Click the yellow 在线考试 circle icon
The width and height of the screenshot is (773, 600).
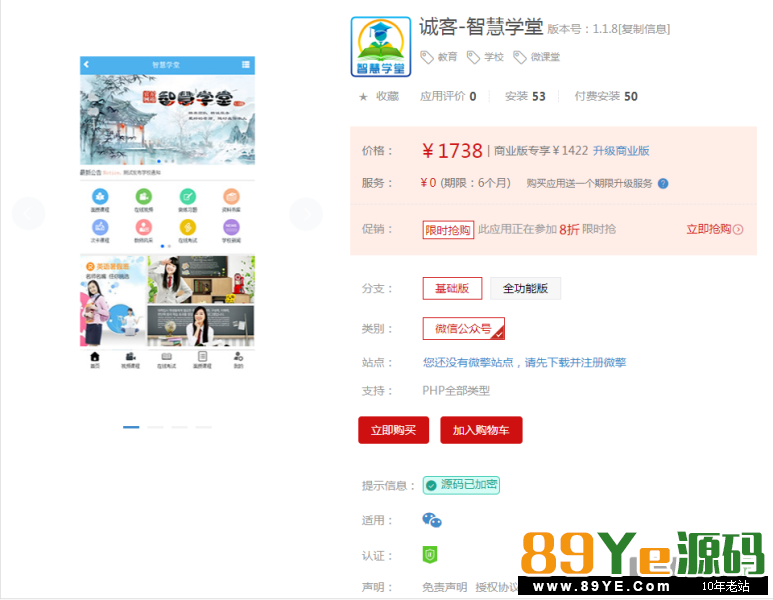[x=187, y=227]
